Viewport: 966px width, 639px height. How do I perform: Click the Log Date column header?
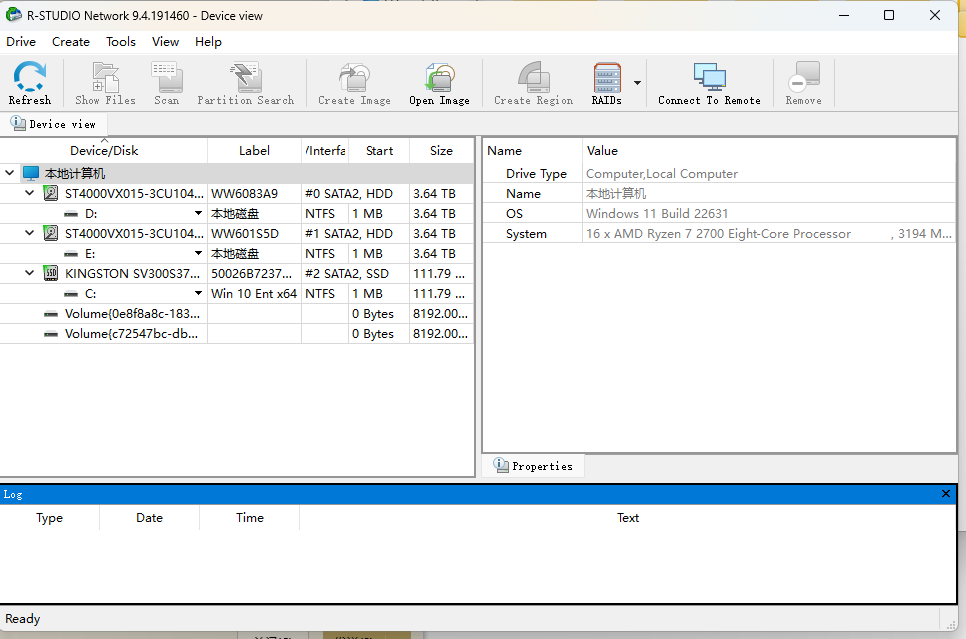(x=149, y=518)
